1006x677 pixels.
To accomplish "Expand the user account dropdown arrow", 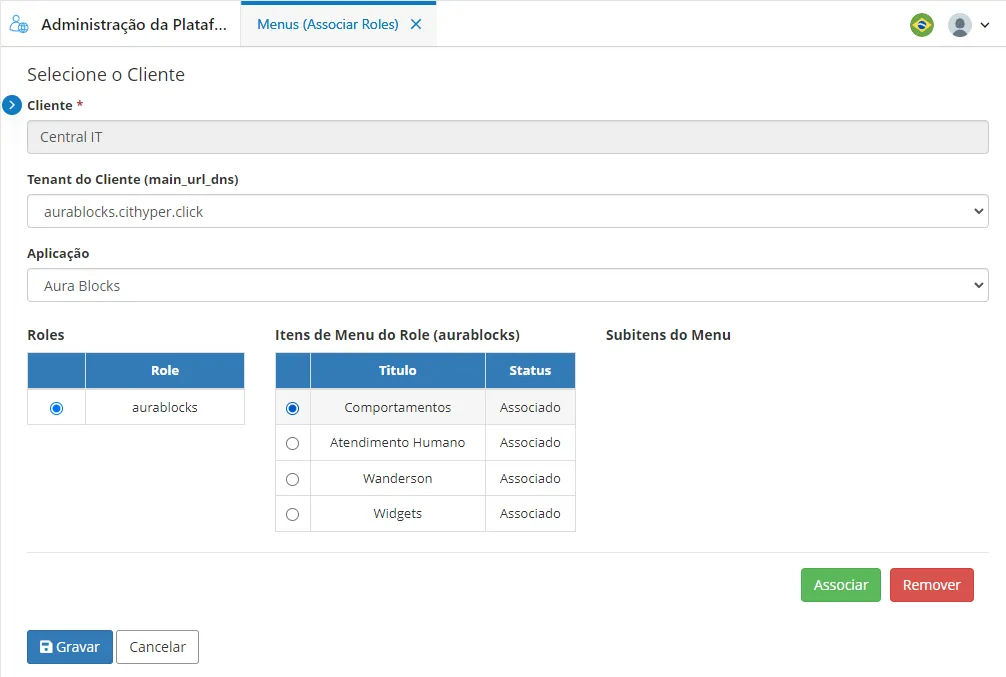I will 985,25.
